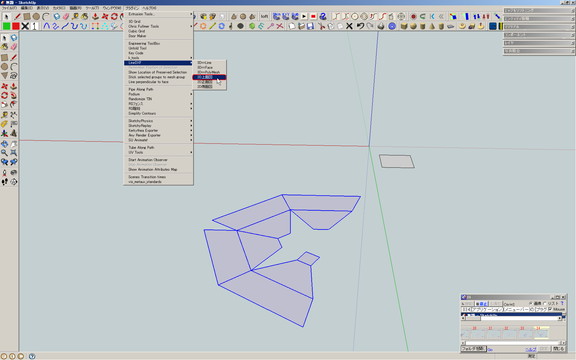Select the Push/Pull tool in left toolbar

click(x=14, y=86)
